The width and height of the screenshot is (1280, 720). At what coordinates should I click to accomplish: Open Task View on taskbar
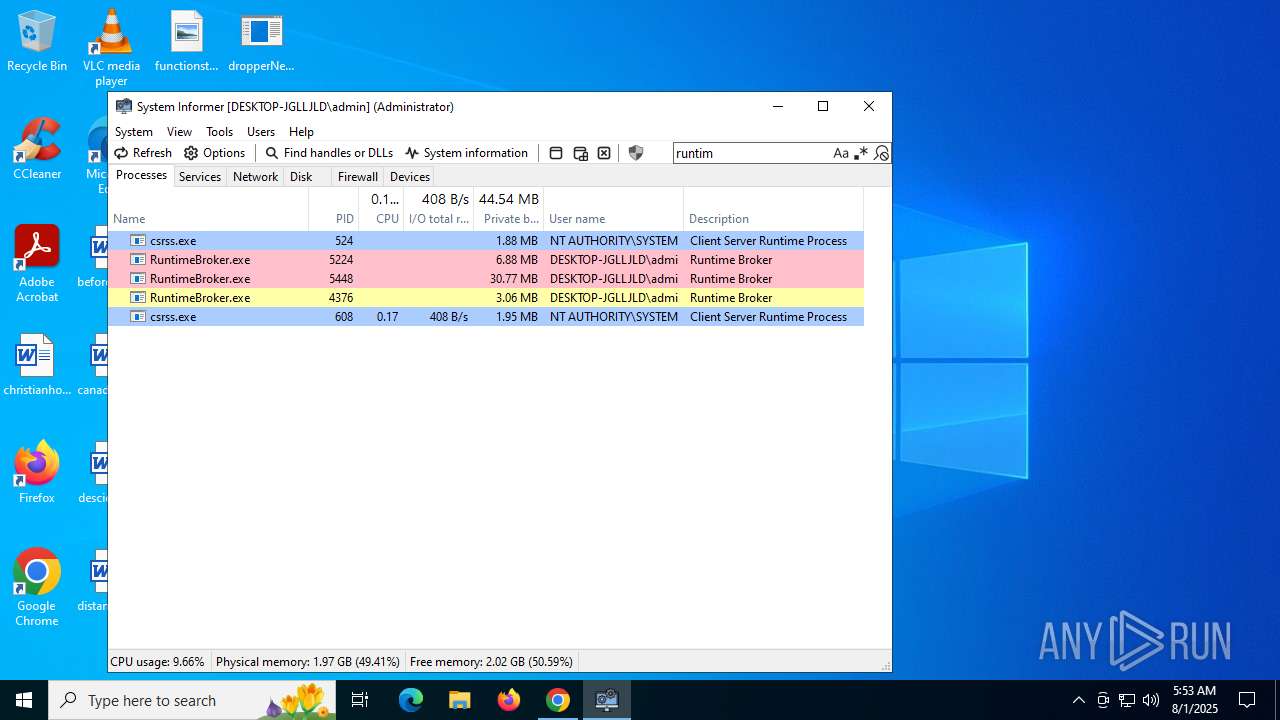point(360,700)
